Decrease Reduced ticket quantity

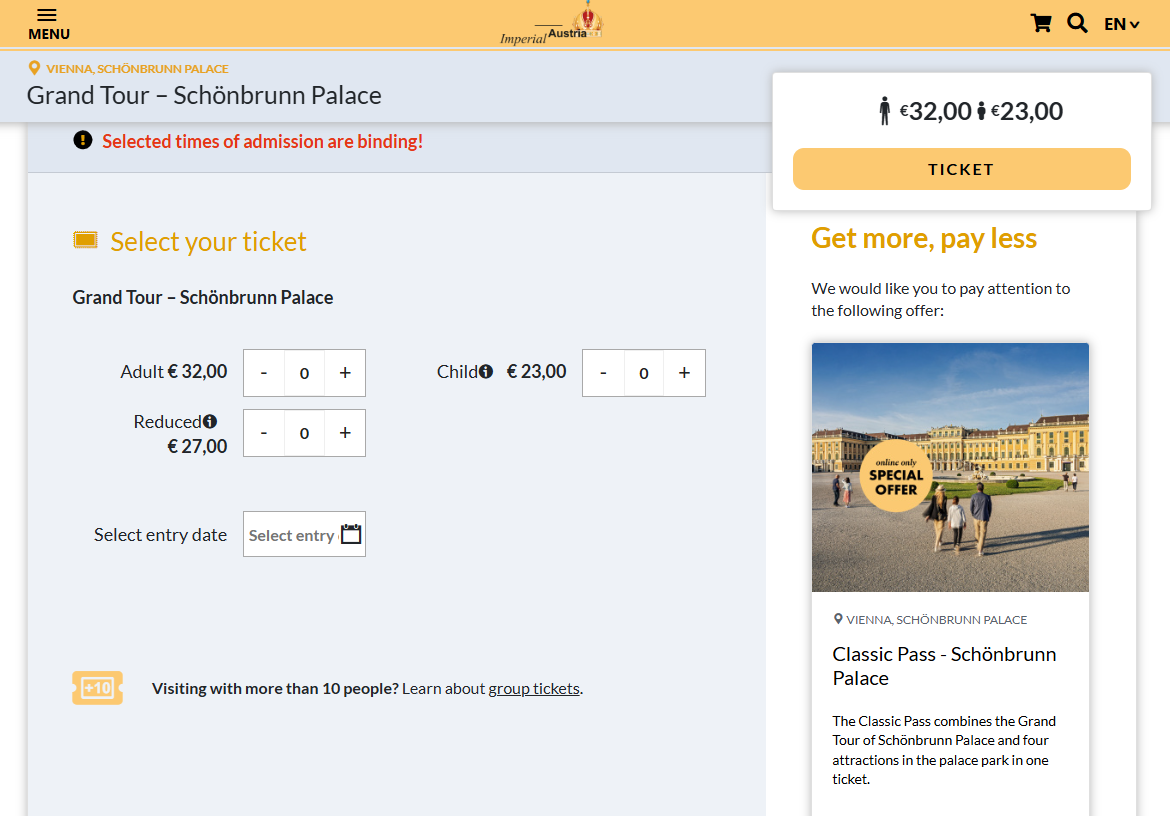(263, 433)
